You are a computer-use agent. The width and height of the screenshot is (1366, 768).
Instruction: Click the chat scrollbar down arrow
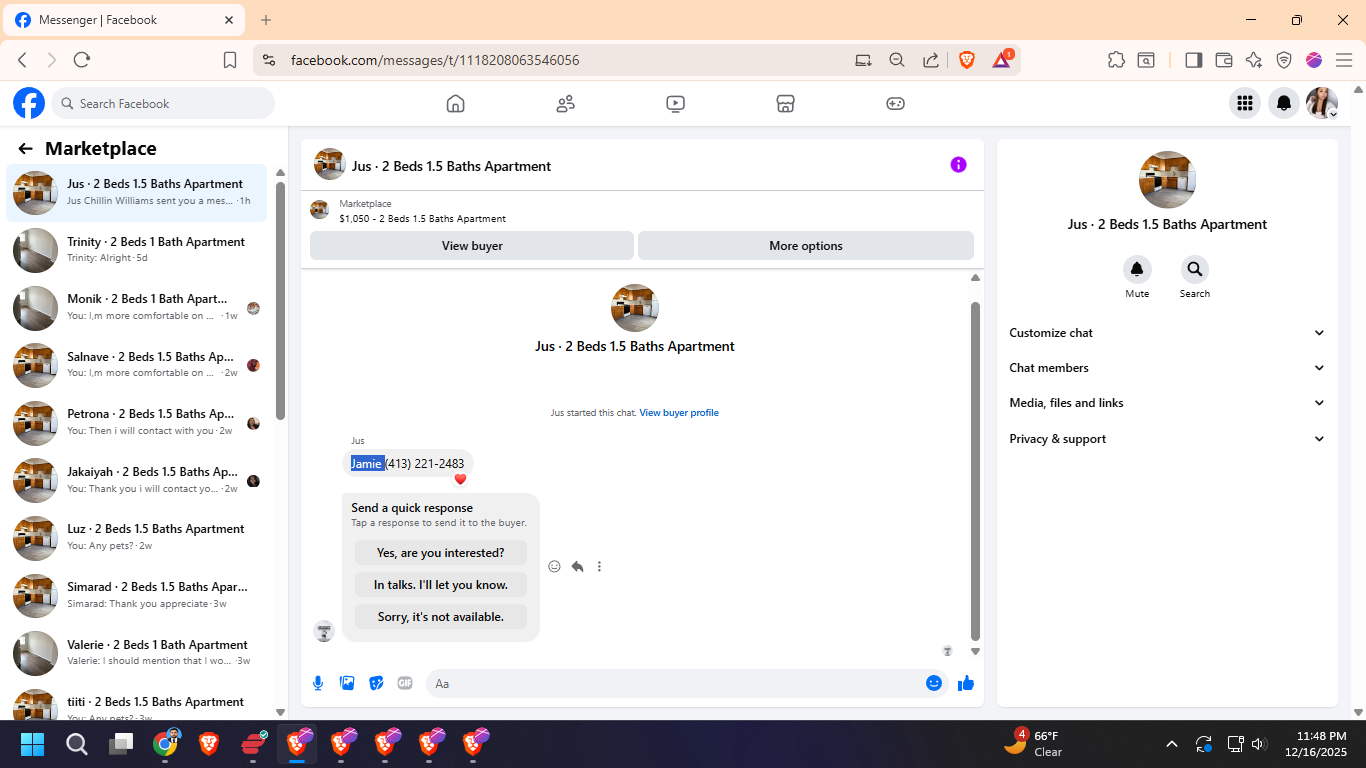(x=975, y=651)
